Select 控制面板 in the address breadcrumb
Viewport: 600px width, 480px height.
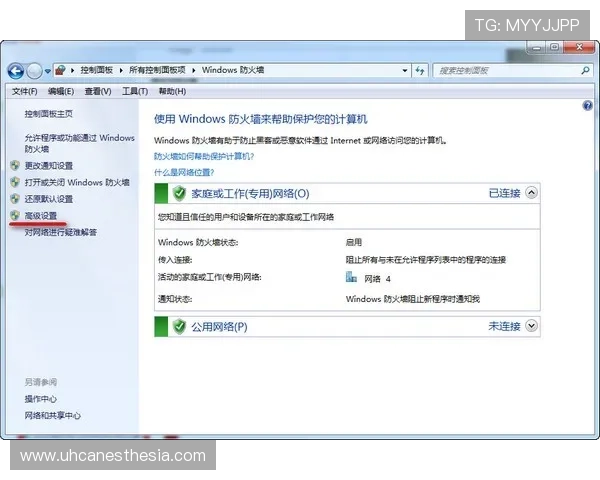click(x=96, y=70)
